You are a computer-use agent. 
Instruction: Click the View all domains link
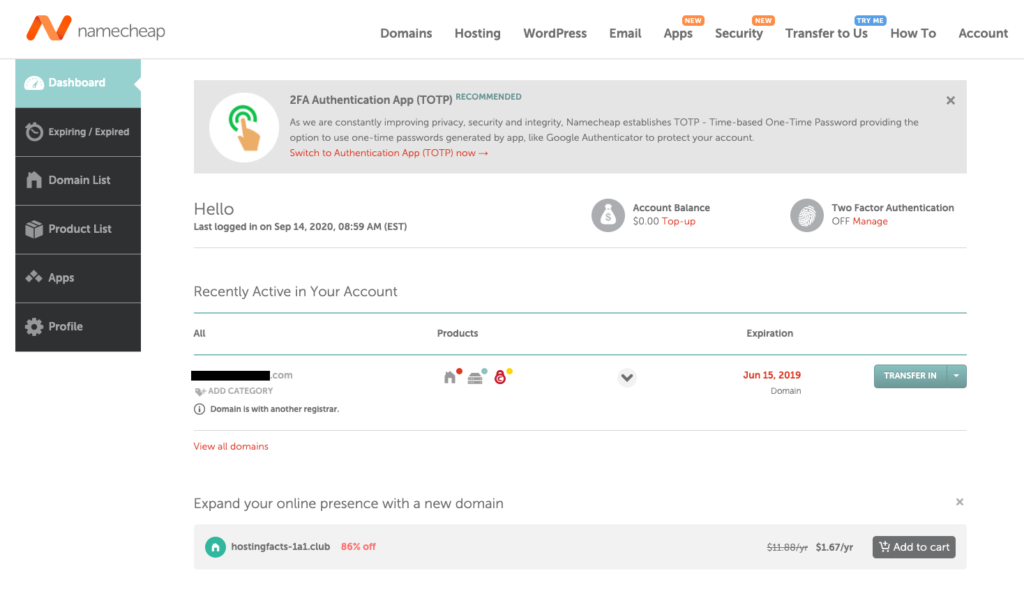coord(231,446)
